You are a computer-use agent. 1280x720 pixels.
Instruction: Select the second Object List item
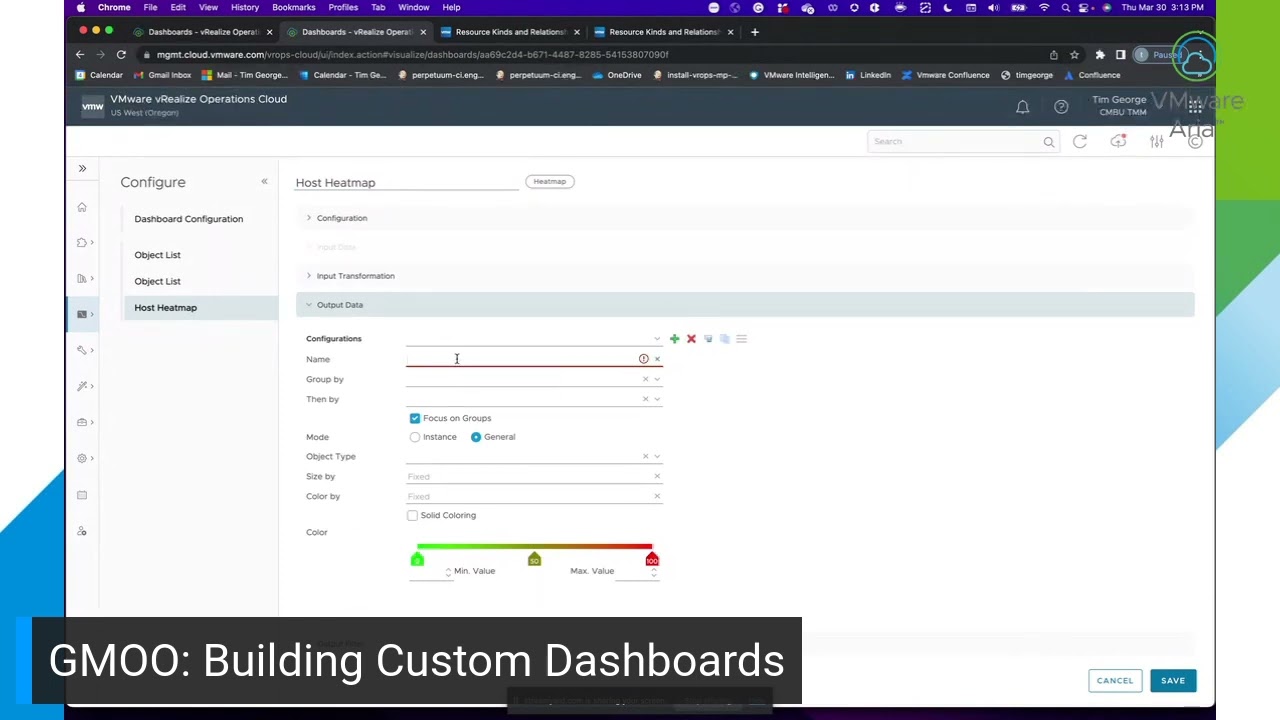[x=158, y=281]
